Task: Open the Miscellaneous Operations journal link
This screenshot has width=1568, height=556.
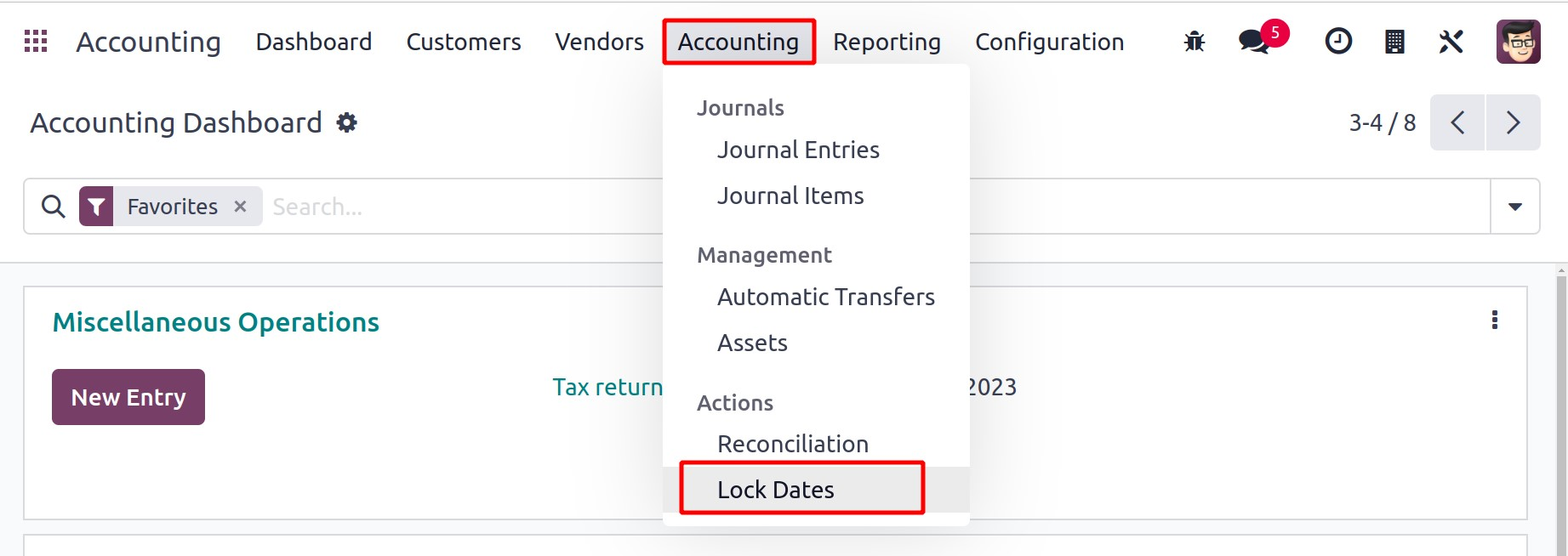Action: [215, 322]
